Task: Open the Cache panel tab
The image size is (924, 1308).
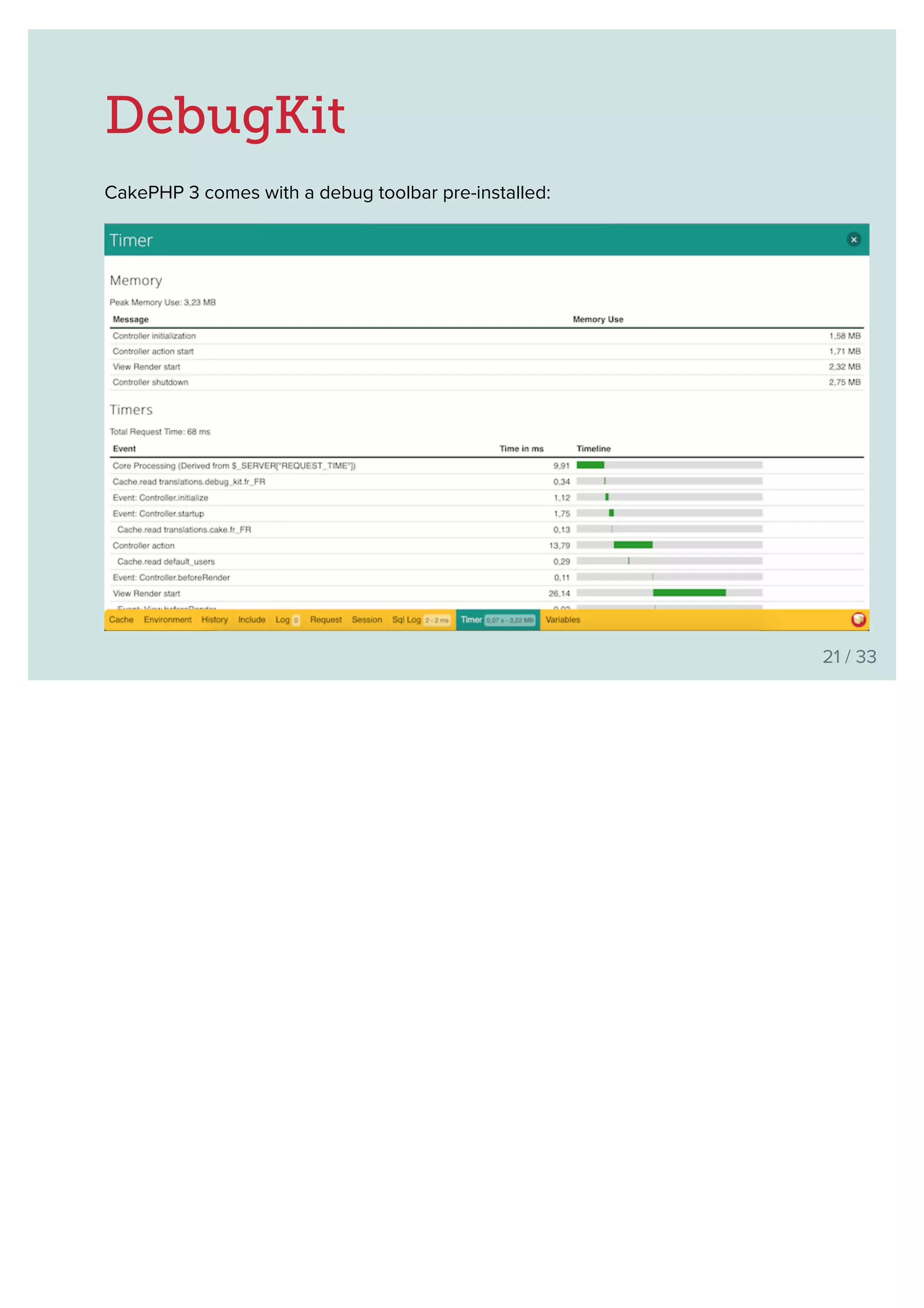Action: coord(121,620)
